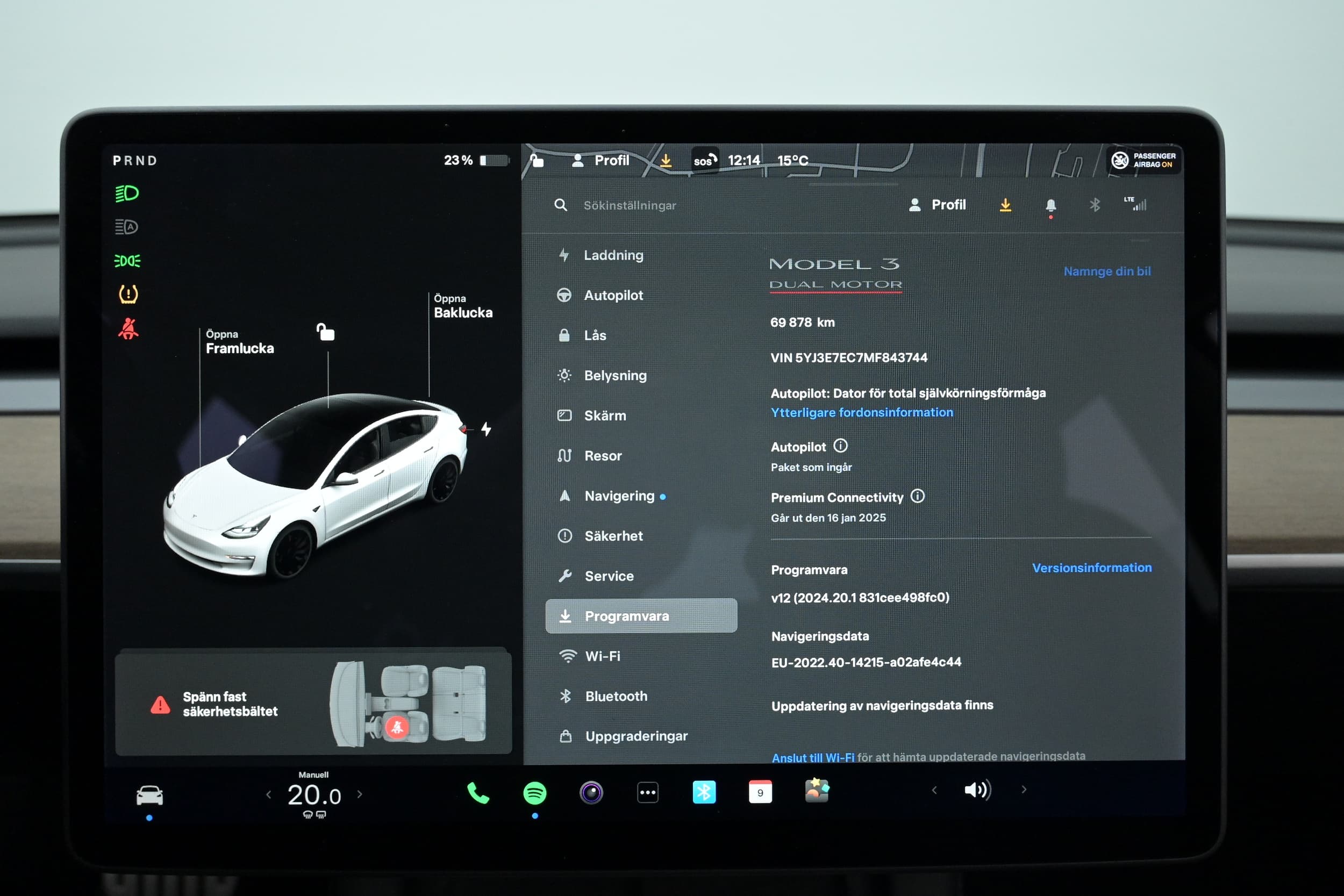The height and width of the screenshot is (896, 1344).
Task: Click the Premium Connectivity info icon
Action: [x=917, y=496]
